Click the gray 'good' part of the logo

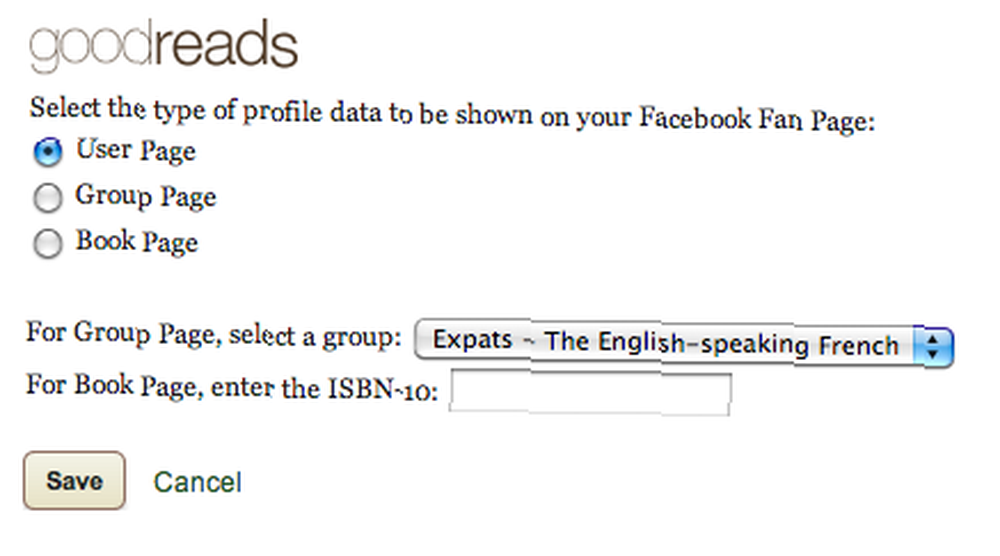pos(91,46)
